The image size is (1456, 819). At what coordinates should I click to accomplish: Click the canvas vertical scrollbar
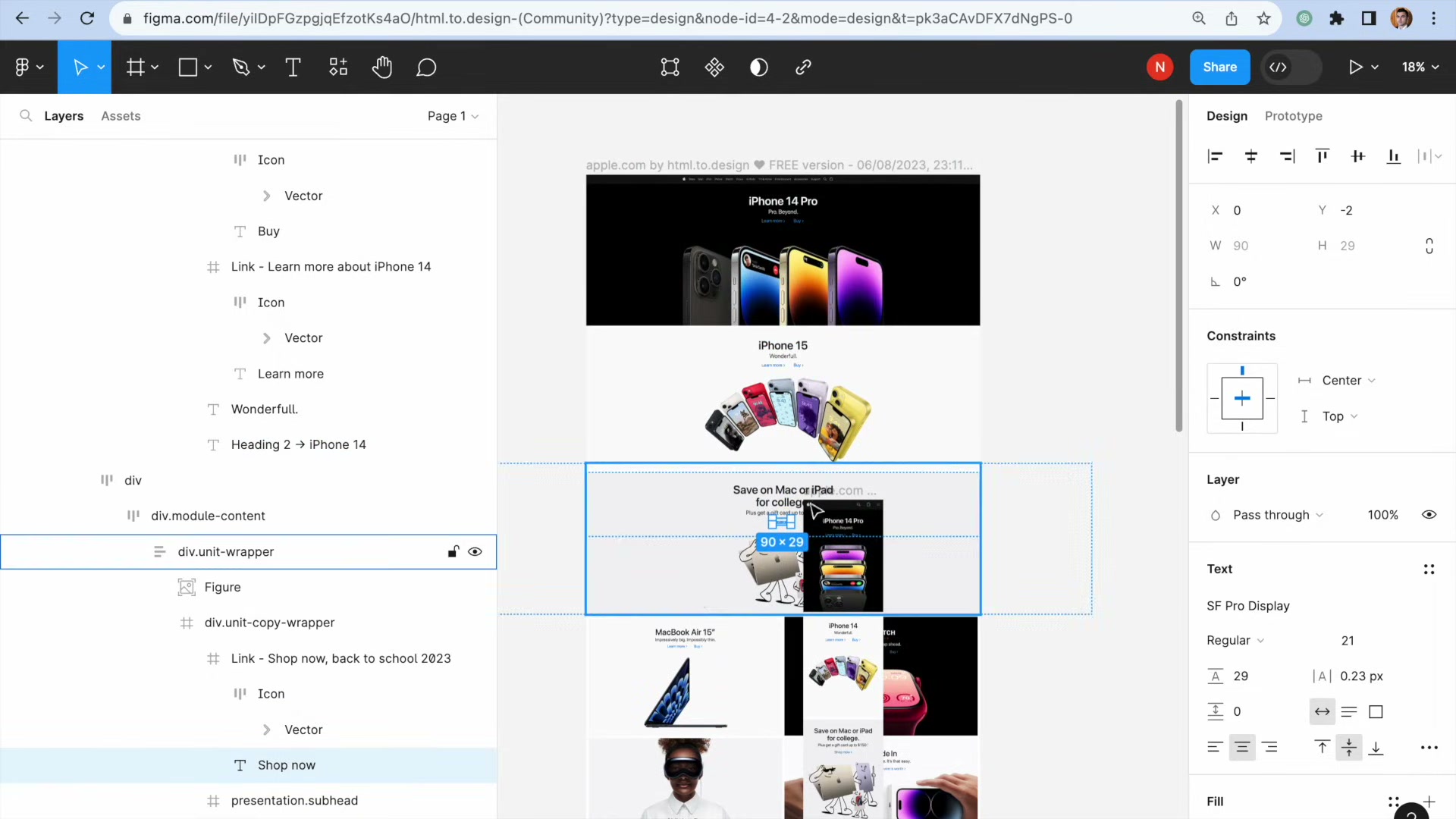1178,265
